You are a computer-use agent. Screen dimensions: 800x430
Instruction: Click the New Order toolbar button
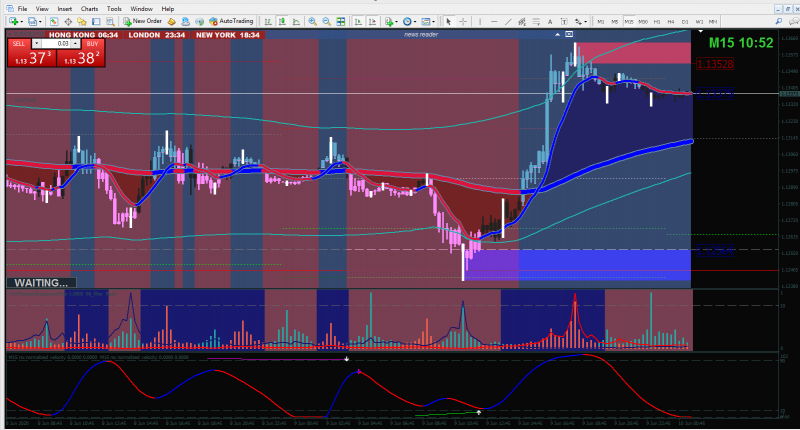tap(142, 21)
